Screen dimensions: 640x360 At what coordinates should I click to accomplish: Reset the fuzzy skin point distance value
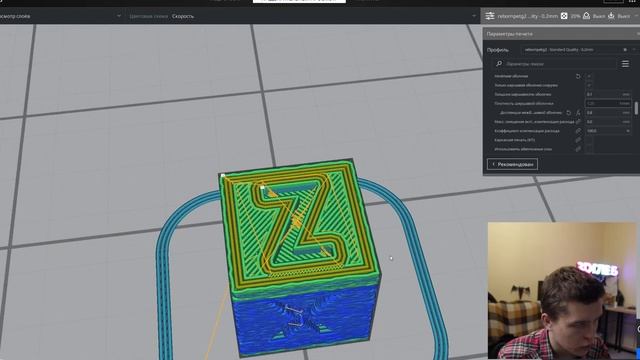click(569, 113)
